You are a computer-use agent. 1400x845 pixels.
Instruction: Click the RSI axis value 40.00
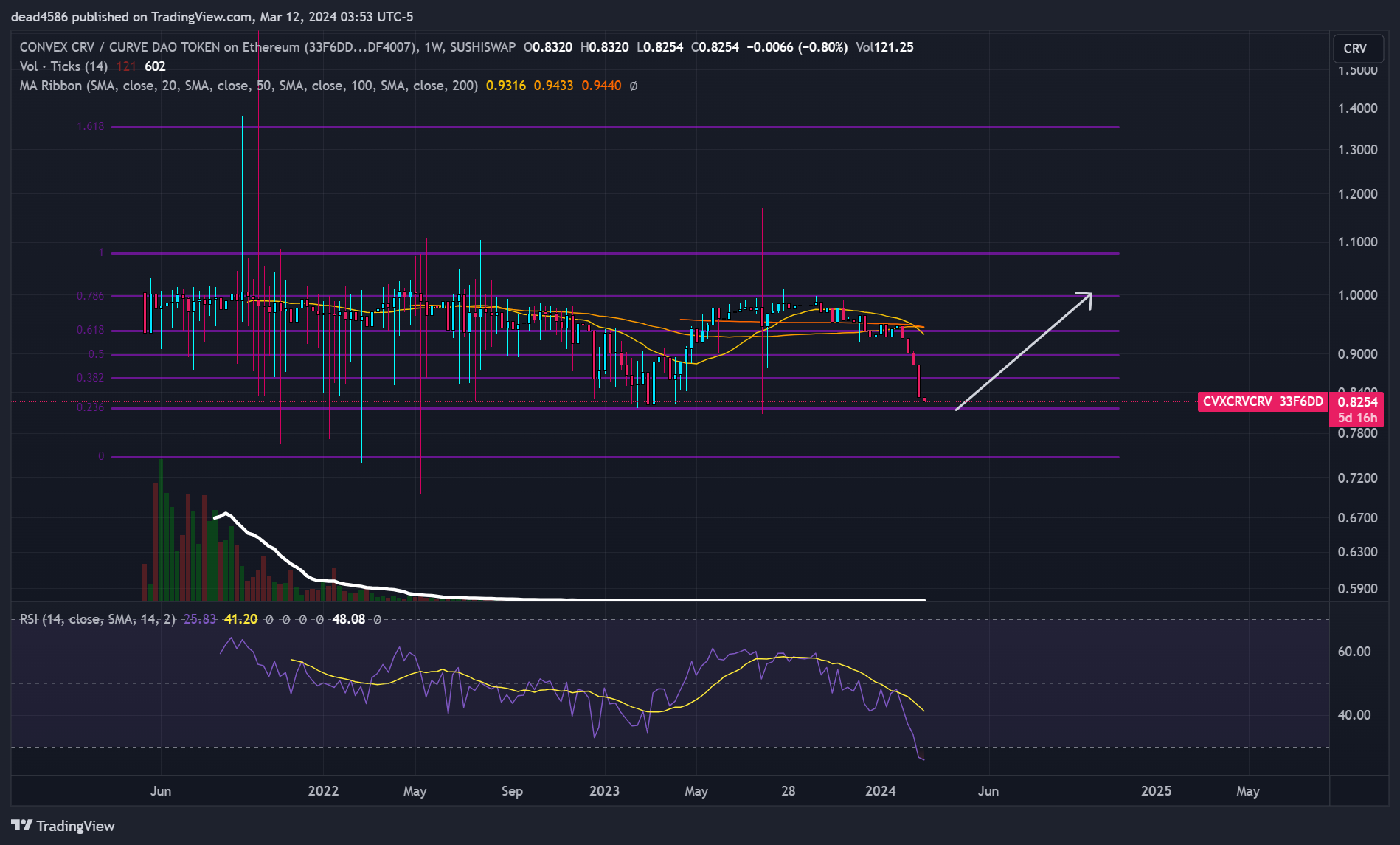click(1354, 715)
